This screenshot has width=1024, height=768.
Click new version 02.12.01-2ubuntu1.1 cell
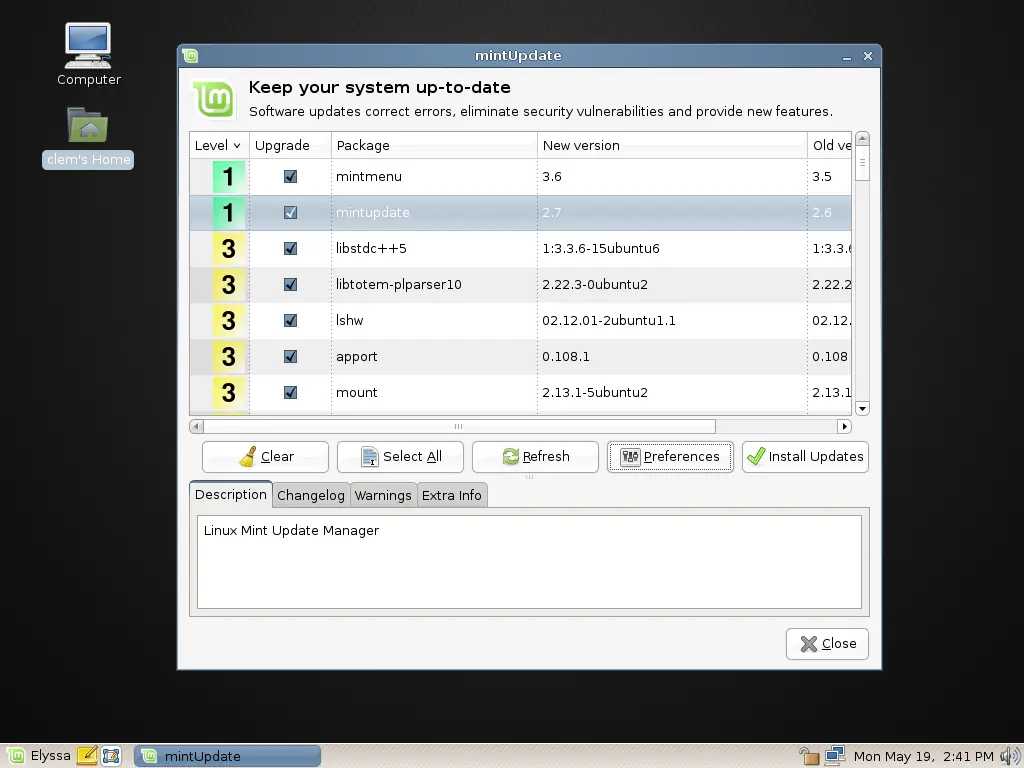click(x=609, y=320)
